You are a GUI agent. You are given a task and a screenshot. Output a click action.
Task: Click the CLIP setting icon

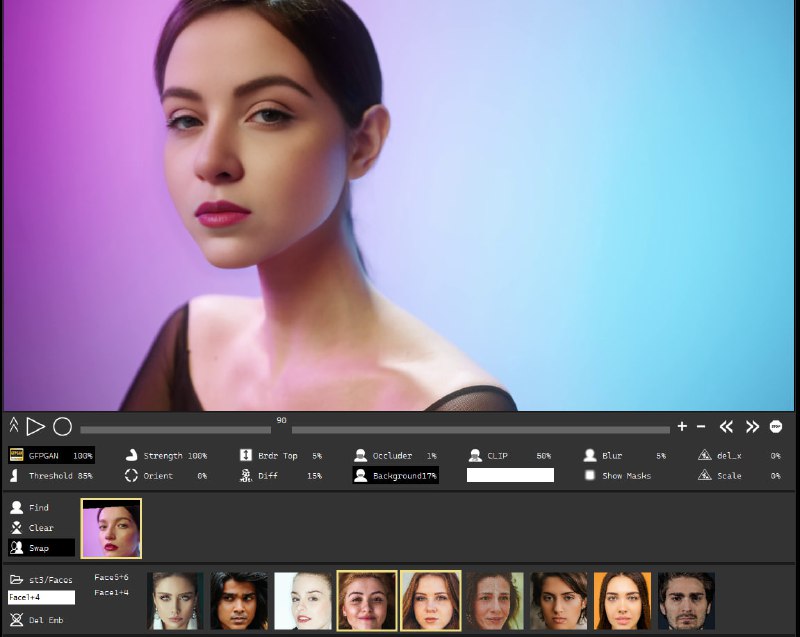point(475,455)
